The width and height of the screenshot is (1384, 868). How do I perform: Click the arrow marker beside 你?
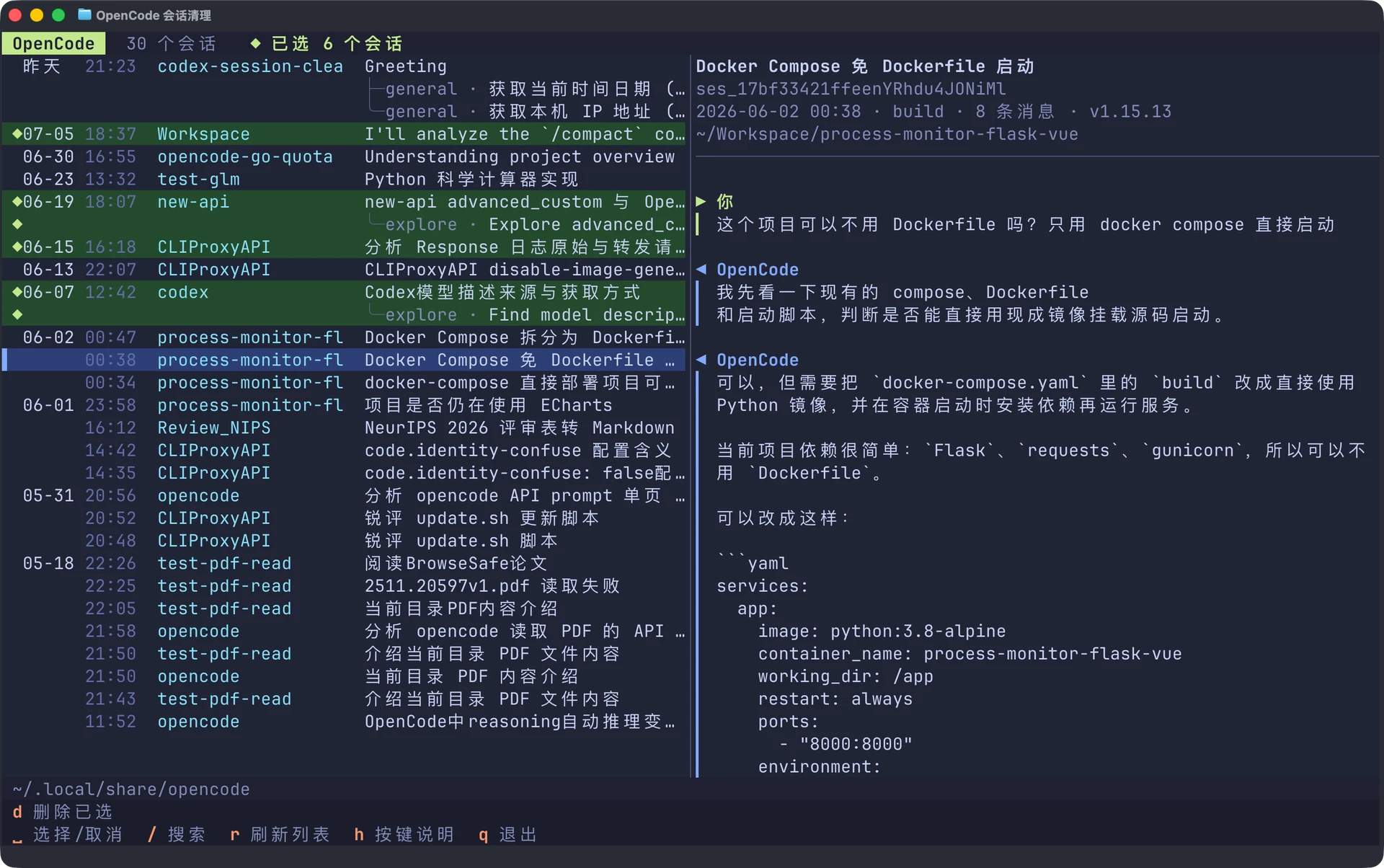tap(701, 202)
